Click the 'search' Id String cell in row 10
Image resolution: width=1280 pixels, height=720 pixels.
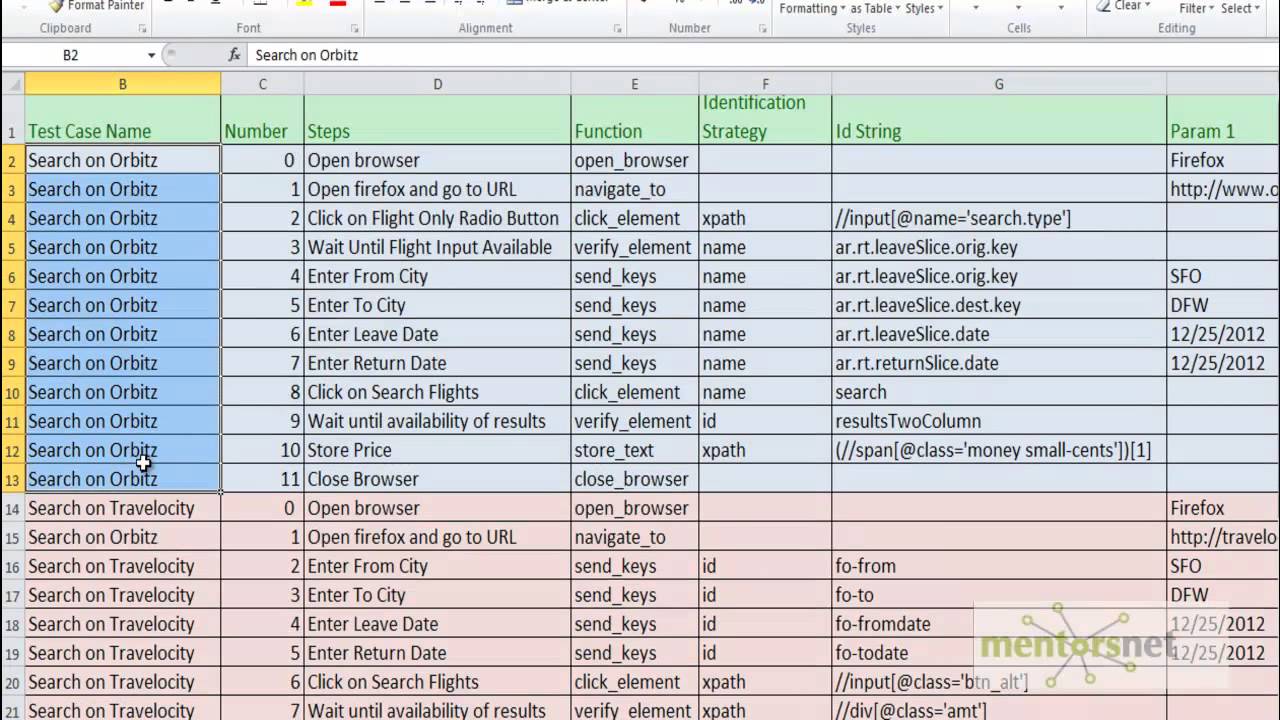[x=999, y=392]
